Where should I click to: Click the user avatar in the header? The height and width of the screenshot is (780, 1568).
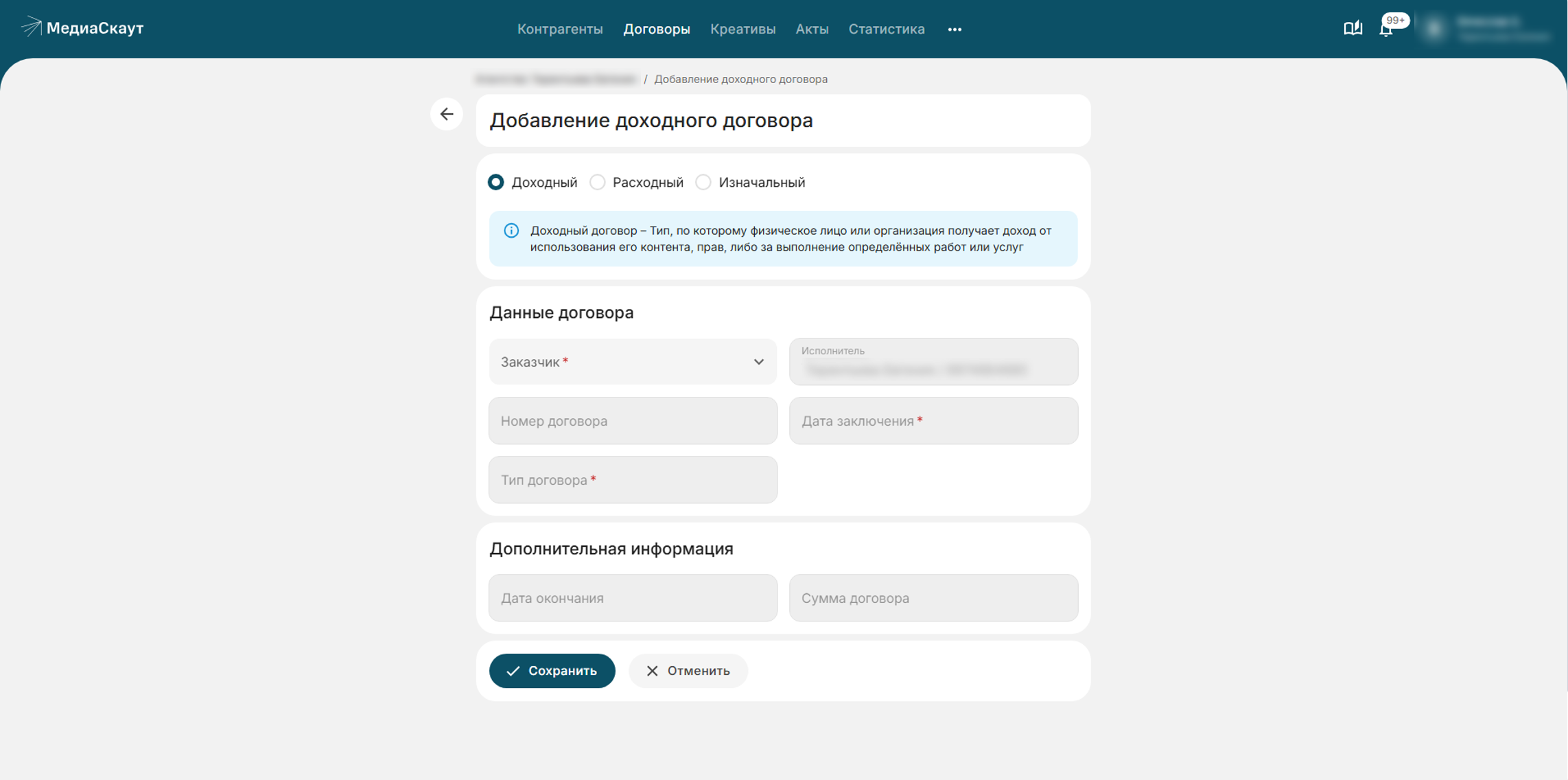coord(1434,29)
